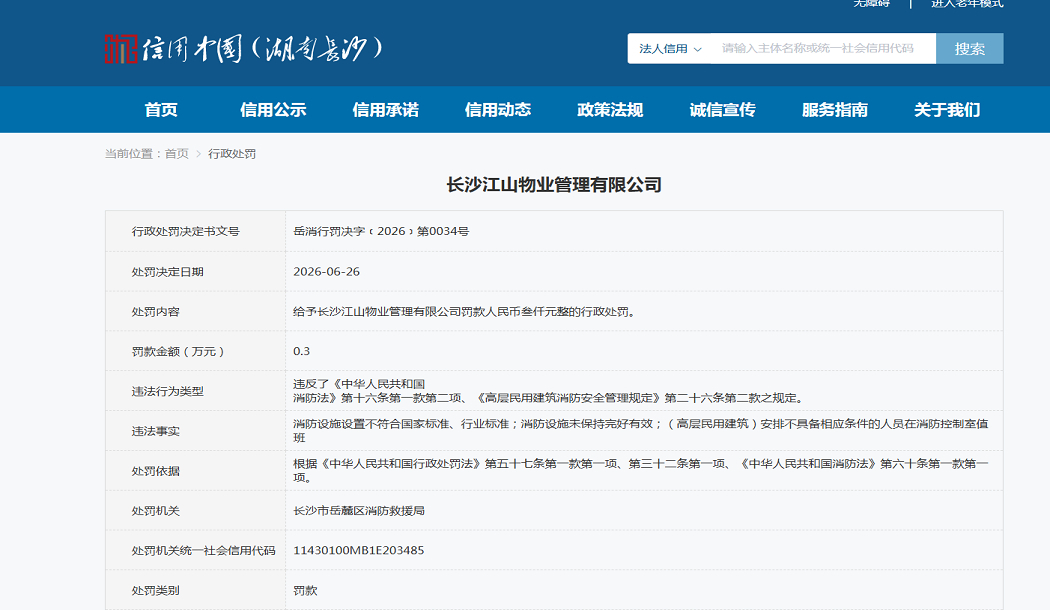The width and height of the screenshot is (1050, 610).
Task: Click the 处罚决定日期 label cell
Action: pyautogui.click(x=196, y=271)
